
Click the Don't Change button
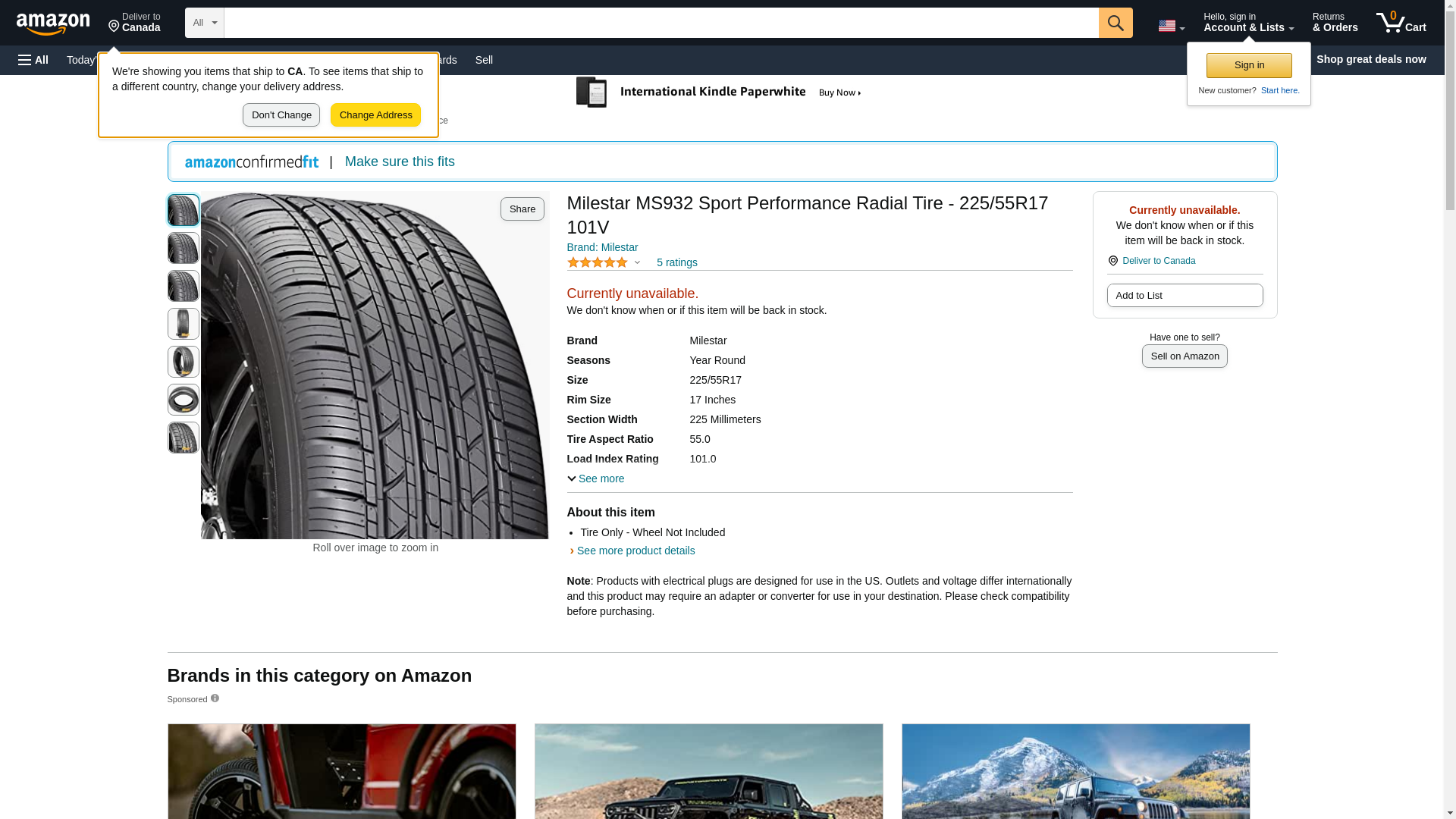pyautogui.click(x=281, y=115)
